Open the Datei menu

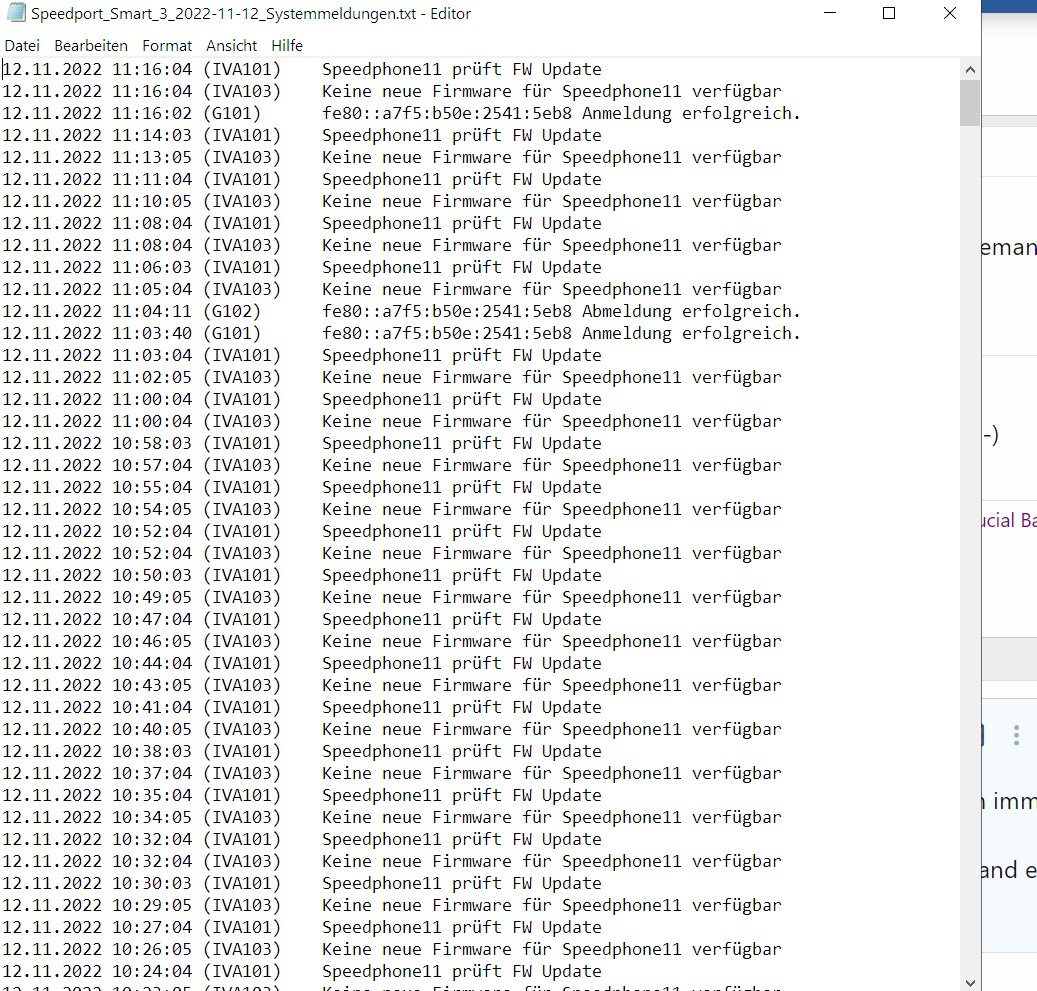click(22, 46)
